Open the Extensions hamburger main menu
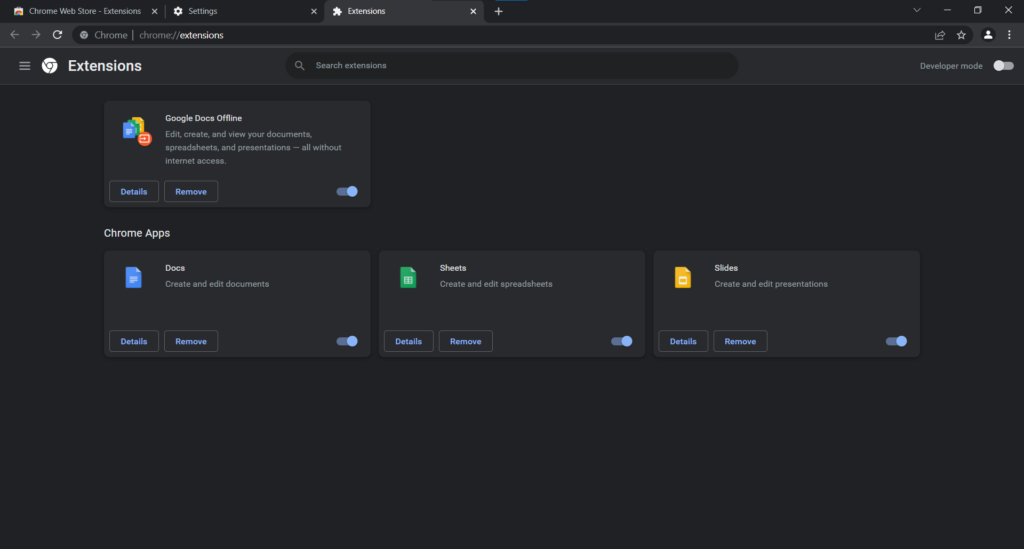The width and height of the screenshot is (1024, 549). click(x=25, y=66)
